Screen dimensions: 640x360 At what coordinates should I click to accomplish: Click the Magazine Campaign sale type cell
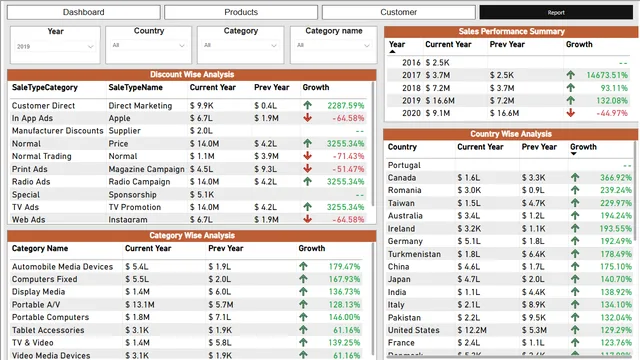point(146,169)
